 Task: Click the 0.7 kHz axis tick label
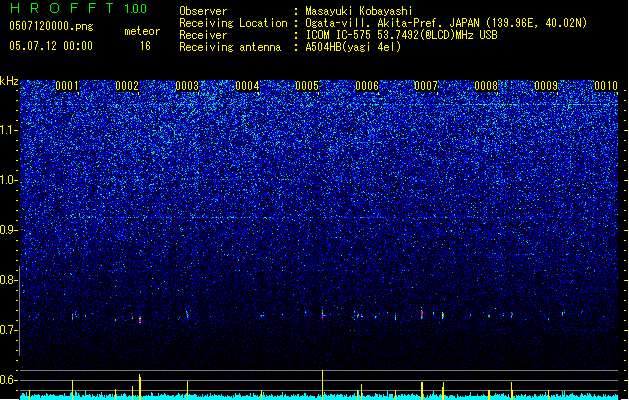click(x=9, y=330)
